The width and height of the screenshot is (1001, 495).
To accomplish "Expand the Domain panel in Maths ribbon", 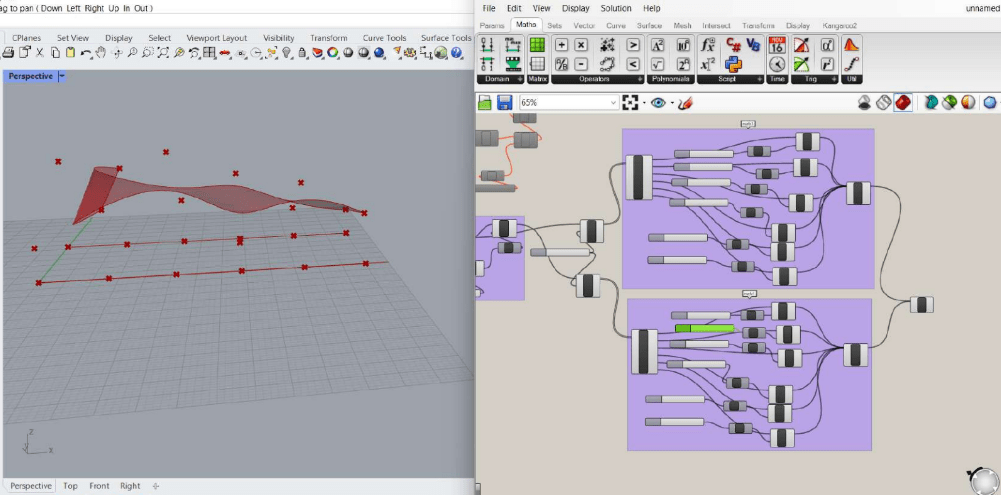I will point(520,78).
